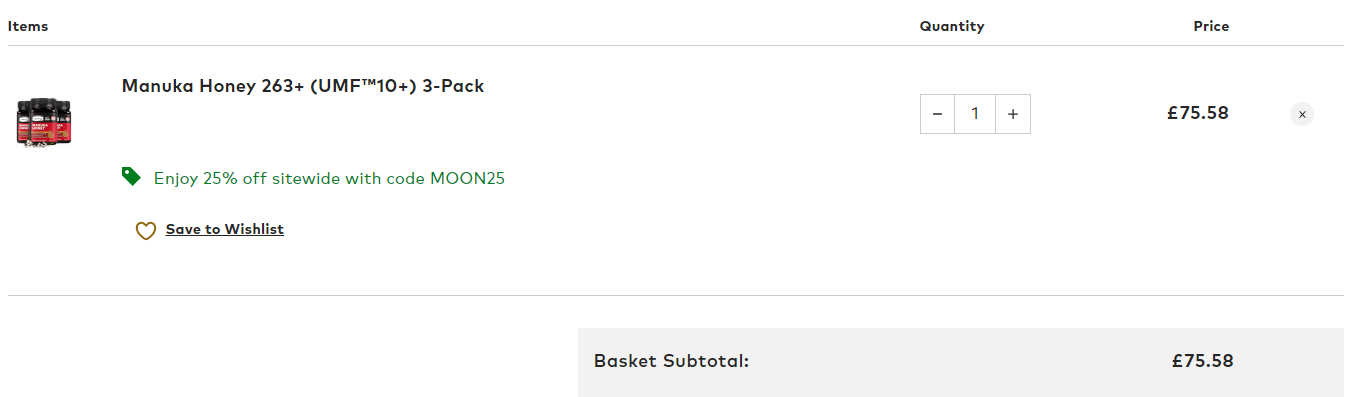Increase quantity with the plus button
Viewport: 1345px width, 397px height.
click(1013, 114)
